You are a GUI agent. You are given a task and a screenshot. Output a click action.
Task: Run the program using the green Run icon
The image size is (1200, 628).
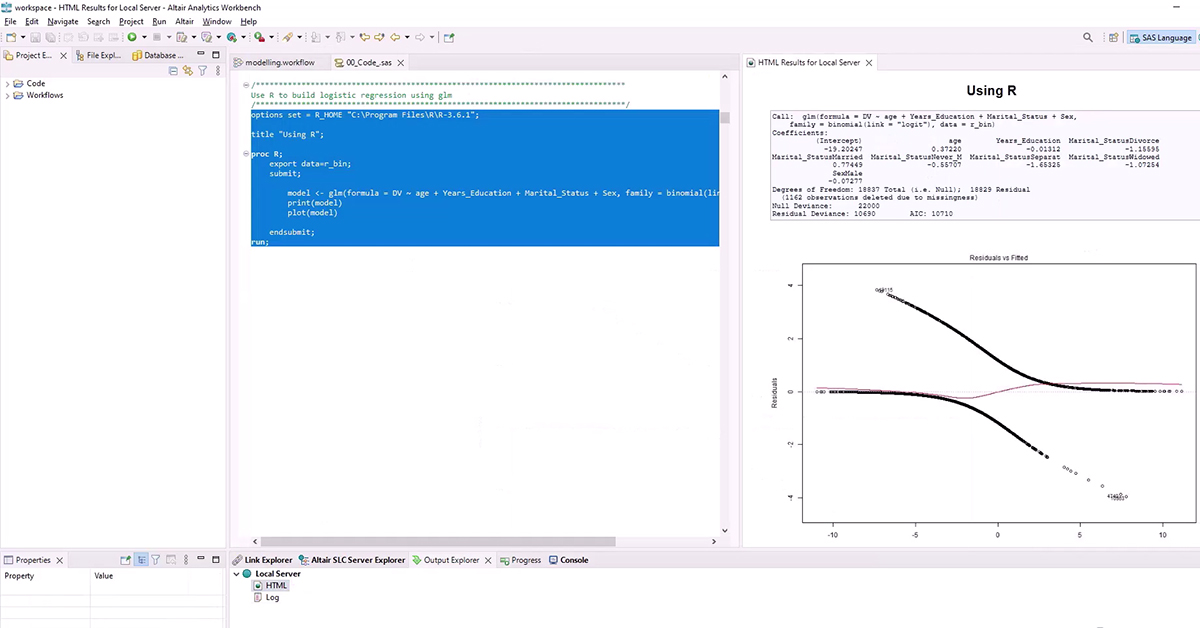pyautogui.click(x=132, y=37)
